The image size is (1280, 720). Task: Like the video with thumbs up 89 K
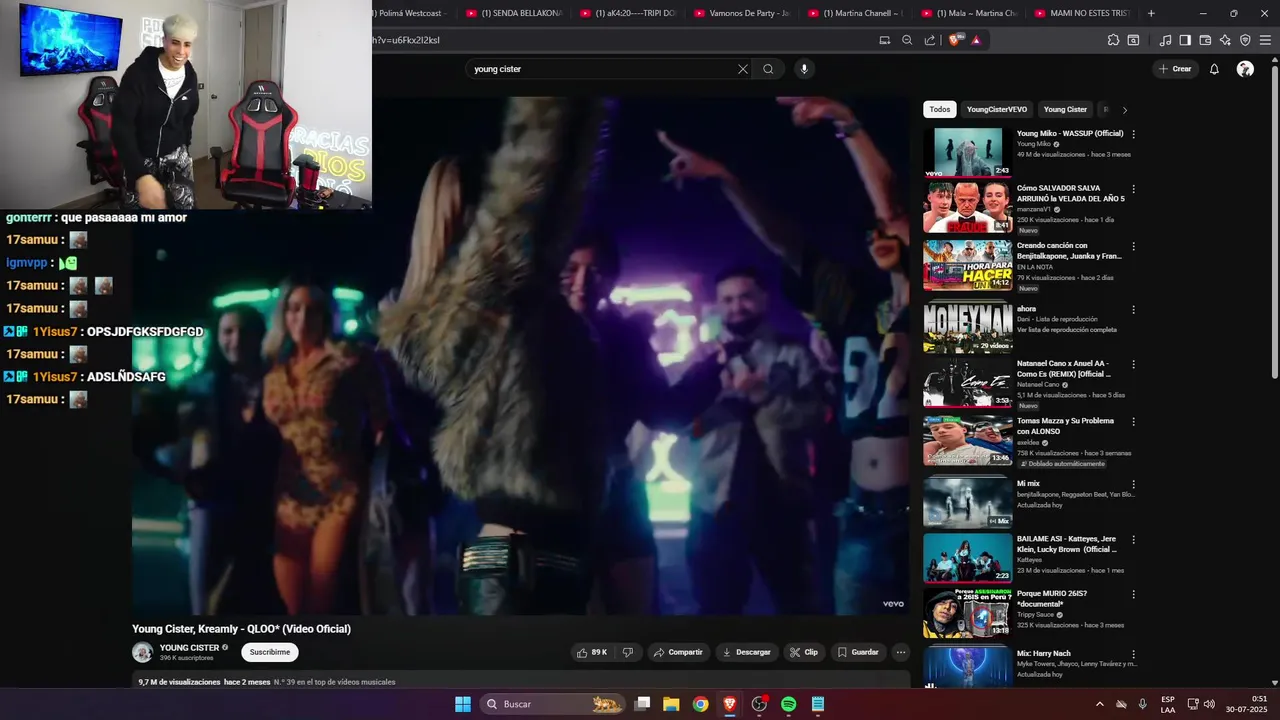[x=591, y=652]
